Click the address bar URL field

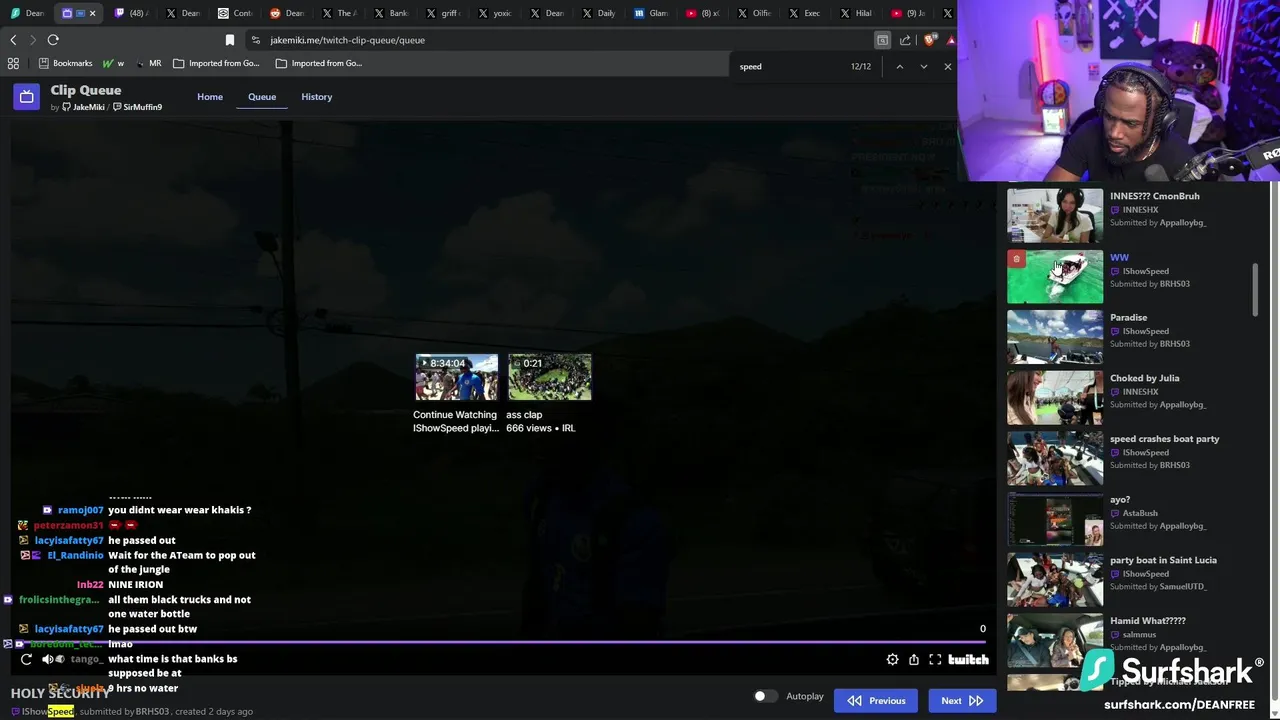(560, 40)
